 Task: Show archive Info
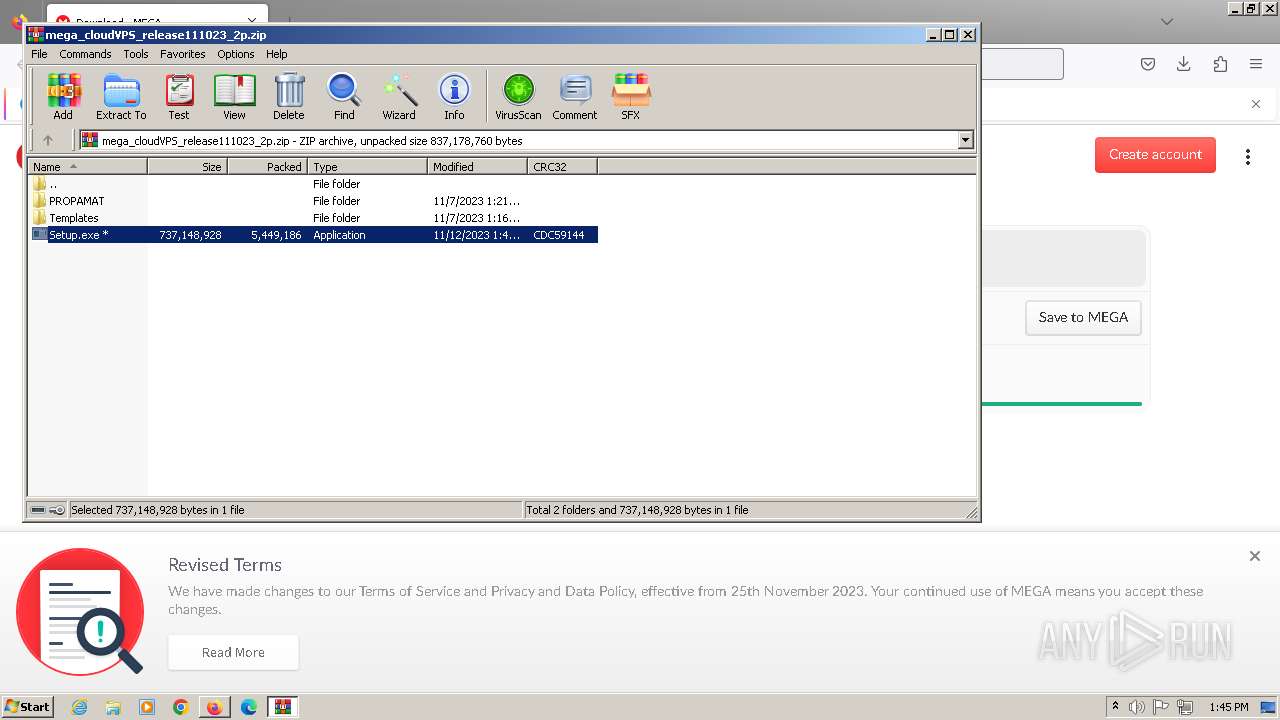click(454, 97)
